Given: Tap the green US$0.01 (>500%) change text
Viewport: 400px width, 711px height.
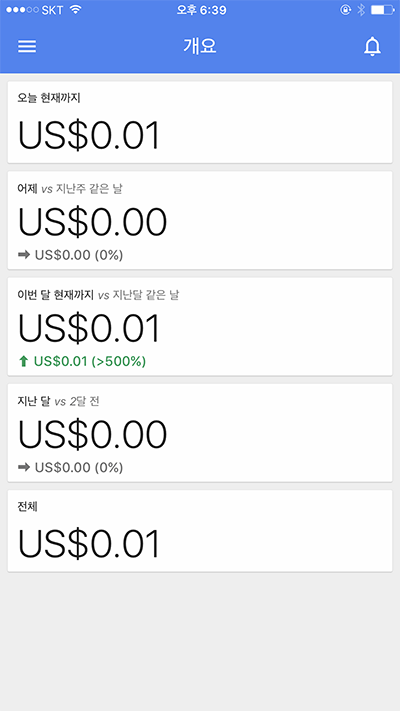Looking at the screenshot, I should 90,361.
